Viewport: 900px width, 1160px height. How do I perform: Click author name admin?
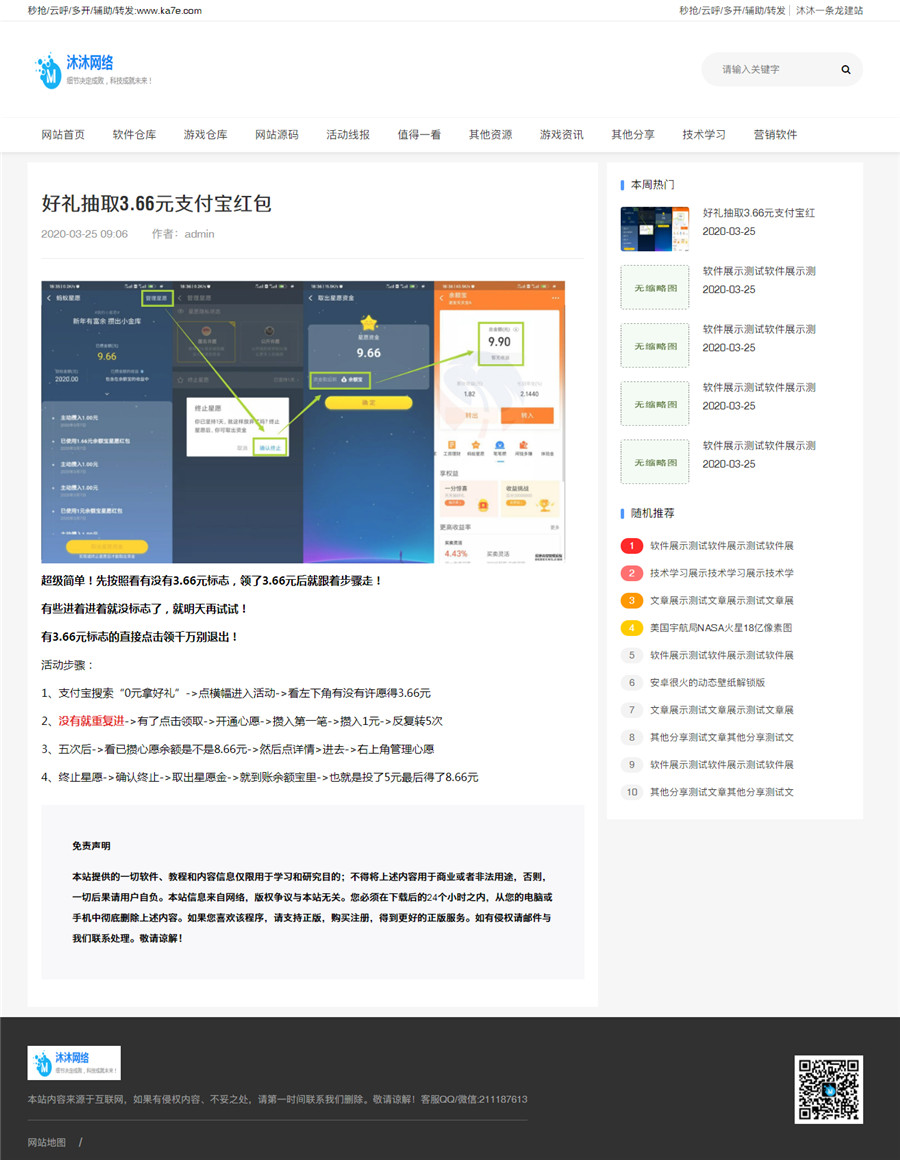click(199, 234)
